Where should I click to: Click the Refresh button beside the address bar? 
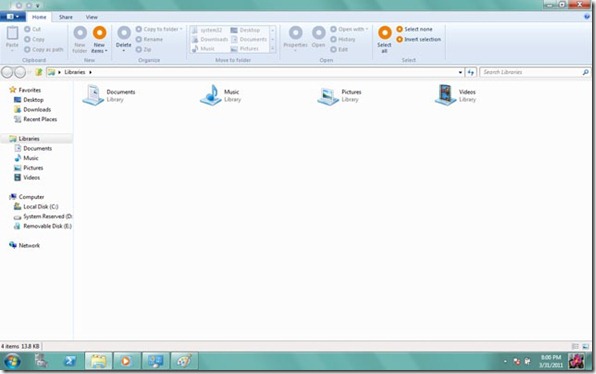point(471,72)
